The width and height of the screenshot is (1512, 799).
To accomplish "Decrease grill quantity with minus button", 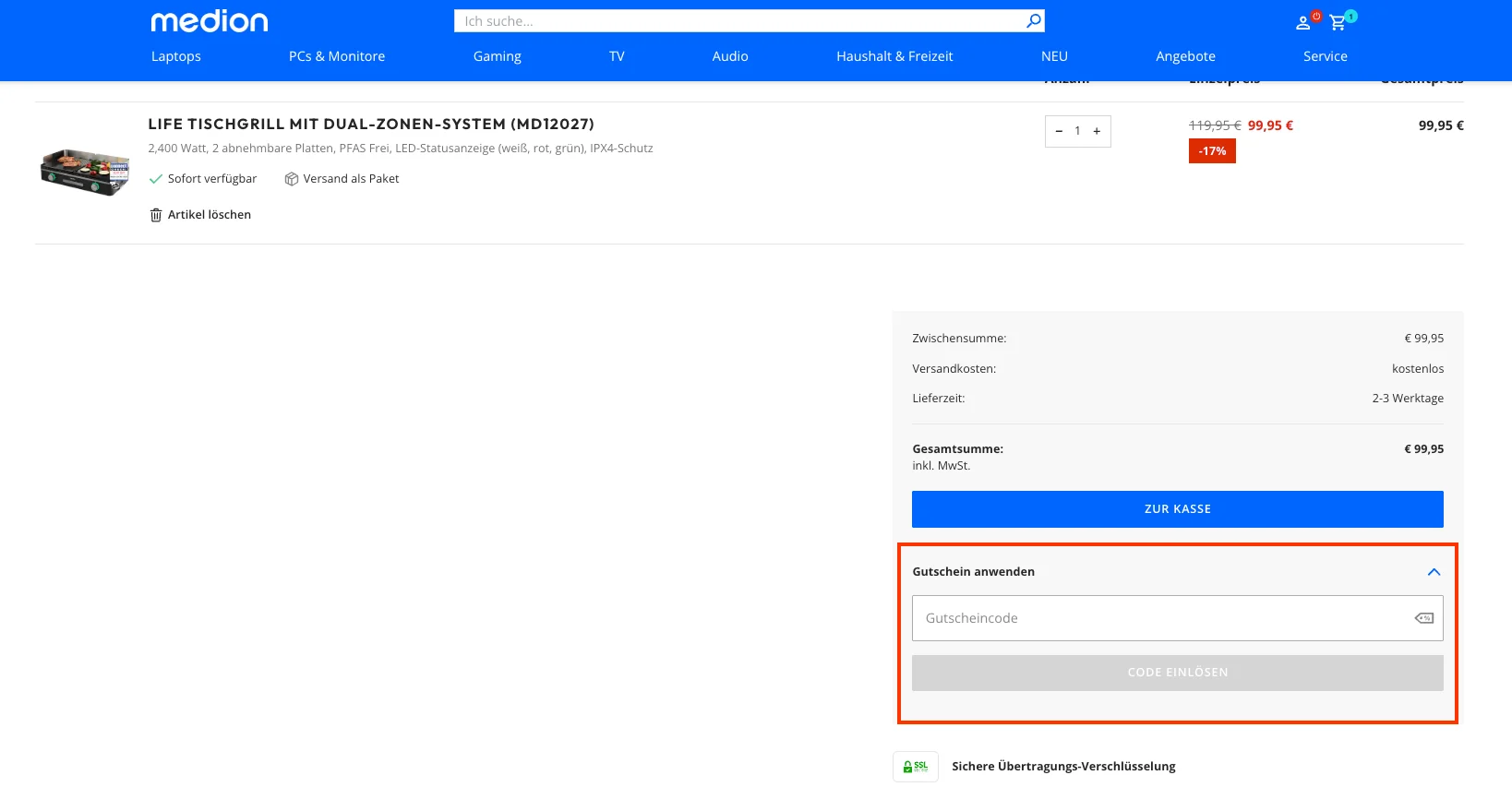I will pyautogui.click(x=1059, y=131).
